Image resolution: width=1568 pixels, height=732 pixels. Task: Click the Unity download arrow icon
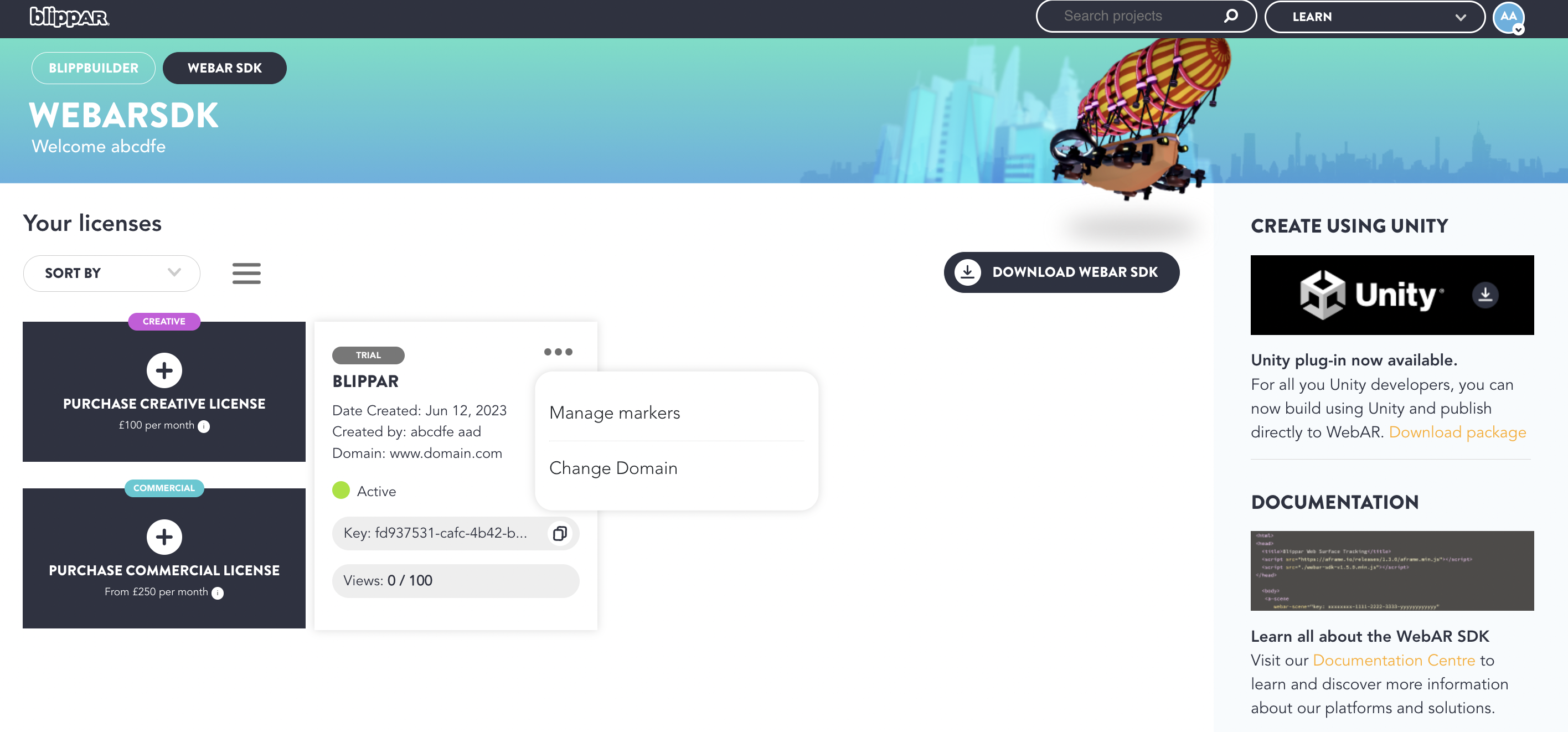pos(1485,295)
